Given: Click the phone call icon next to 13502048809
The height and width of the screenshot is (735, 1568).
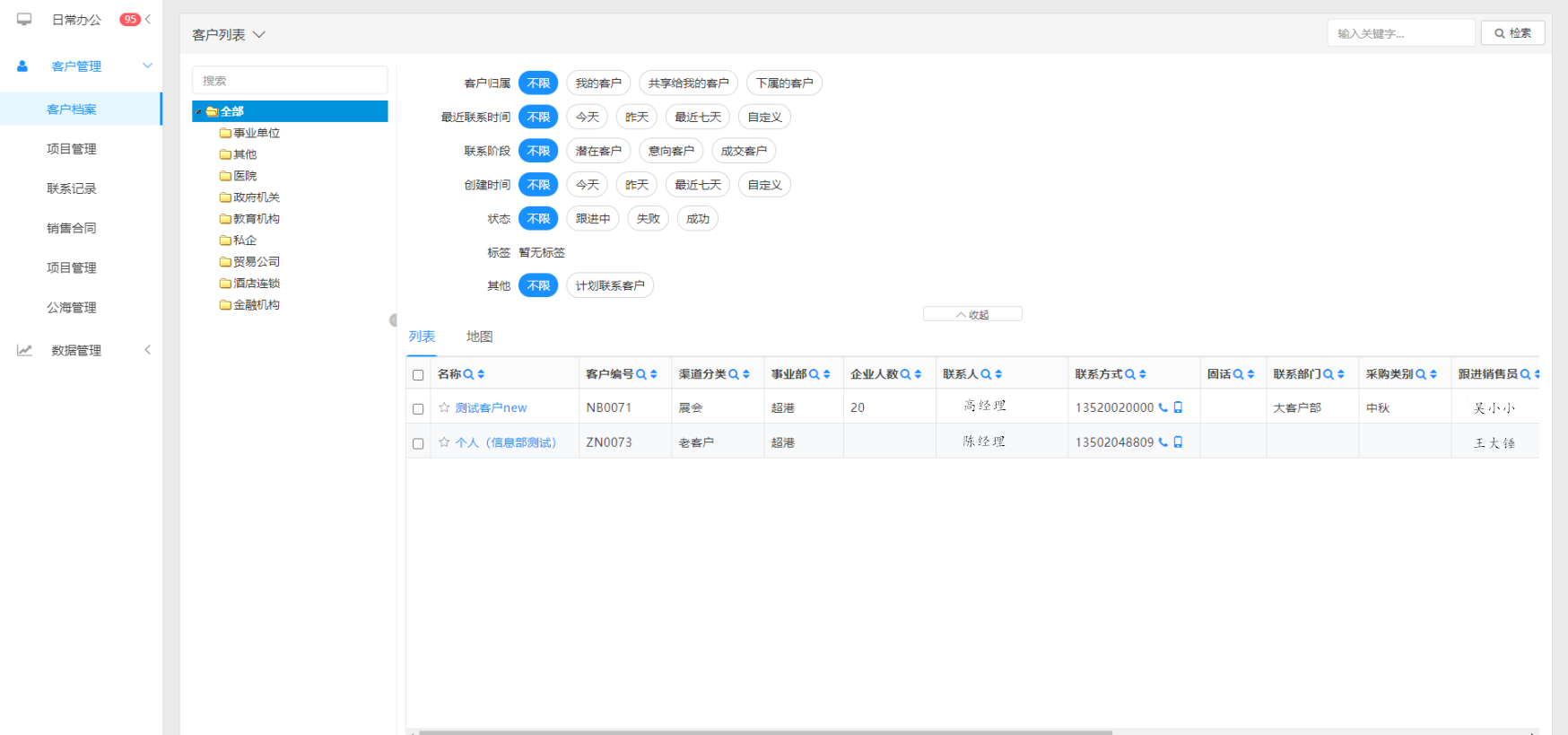Looking at the screenshot, I should [x=1163, y=442].
